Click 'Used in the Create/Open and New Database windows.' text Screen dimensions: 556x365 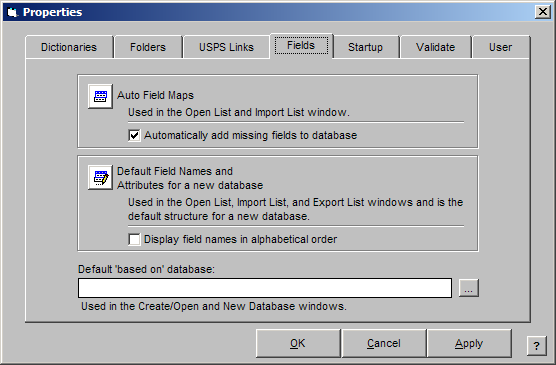tap(214, 306)
